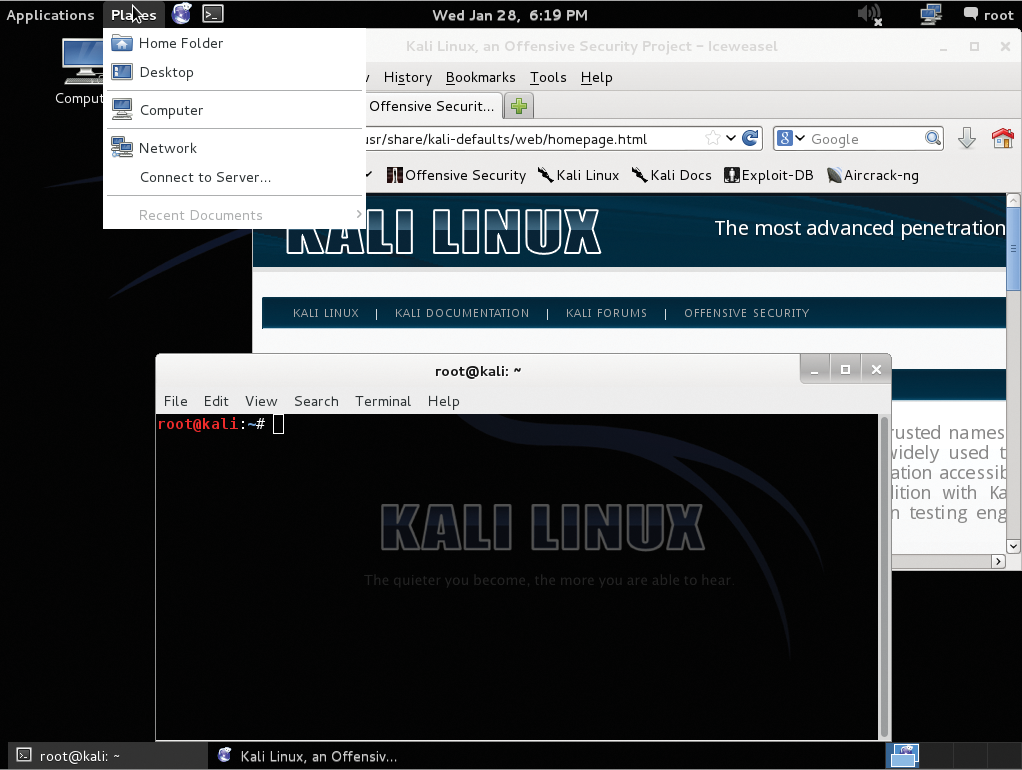Launch Iceweasel from the top panel icon
1022x770 pixels.
tap(181, 14)
